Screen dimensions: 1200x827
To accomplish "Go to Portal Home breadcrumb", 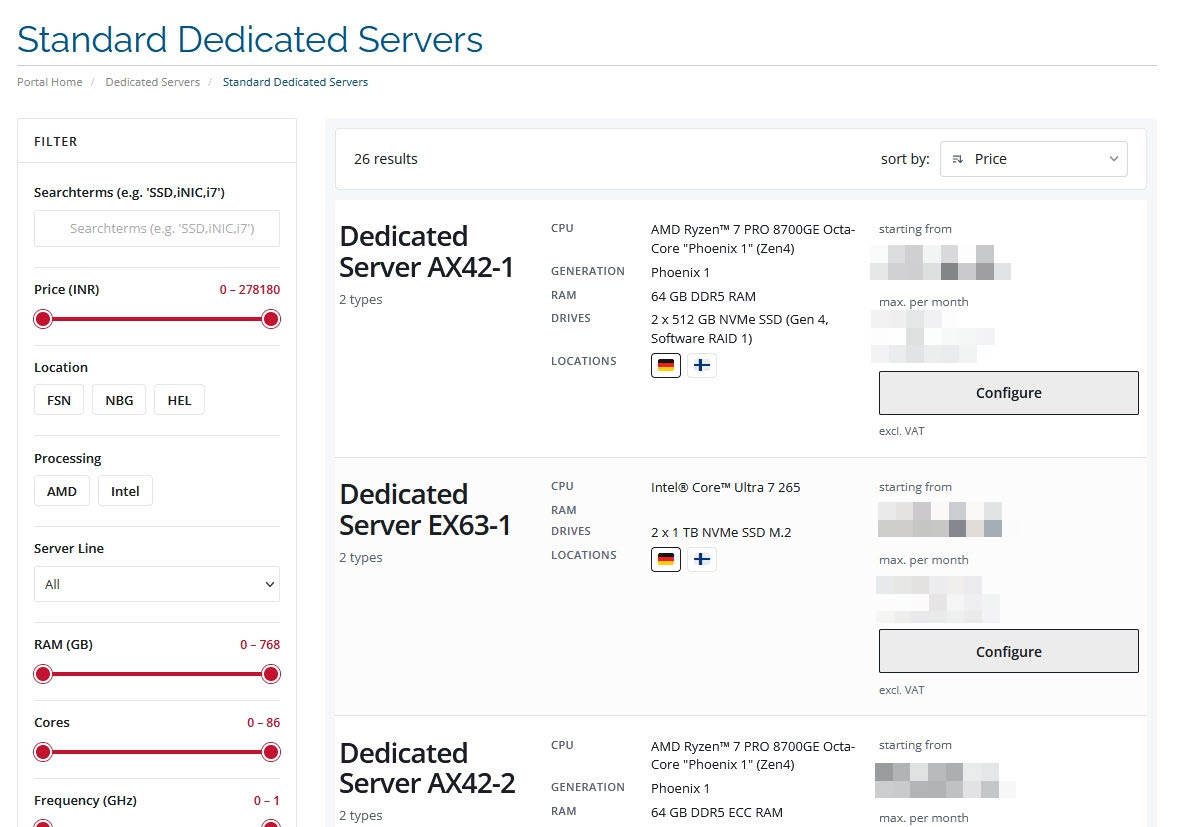I will click(50, 82).
